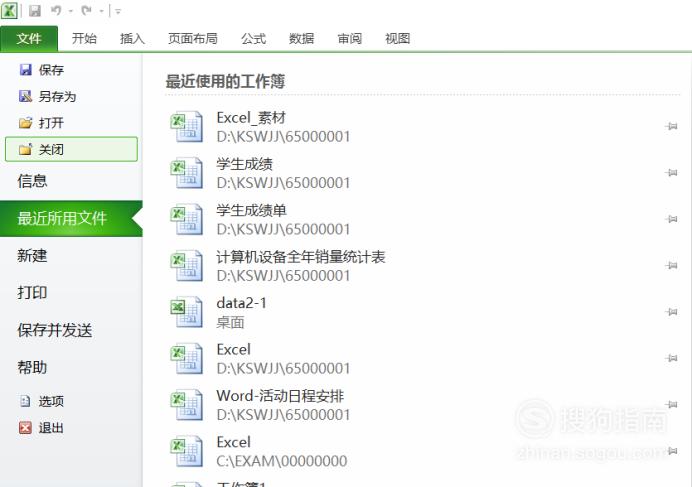
Task: Pin Excel_素材 to the recent list
Action: (x=671, y=127)
